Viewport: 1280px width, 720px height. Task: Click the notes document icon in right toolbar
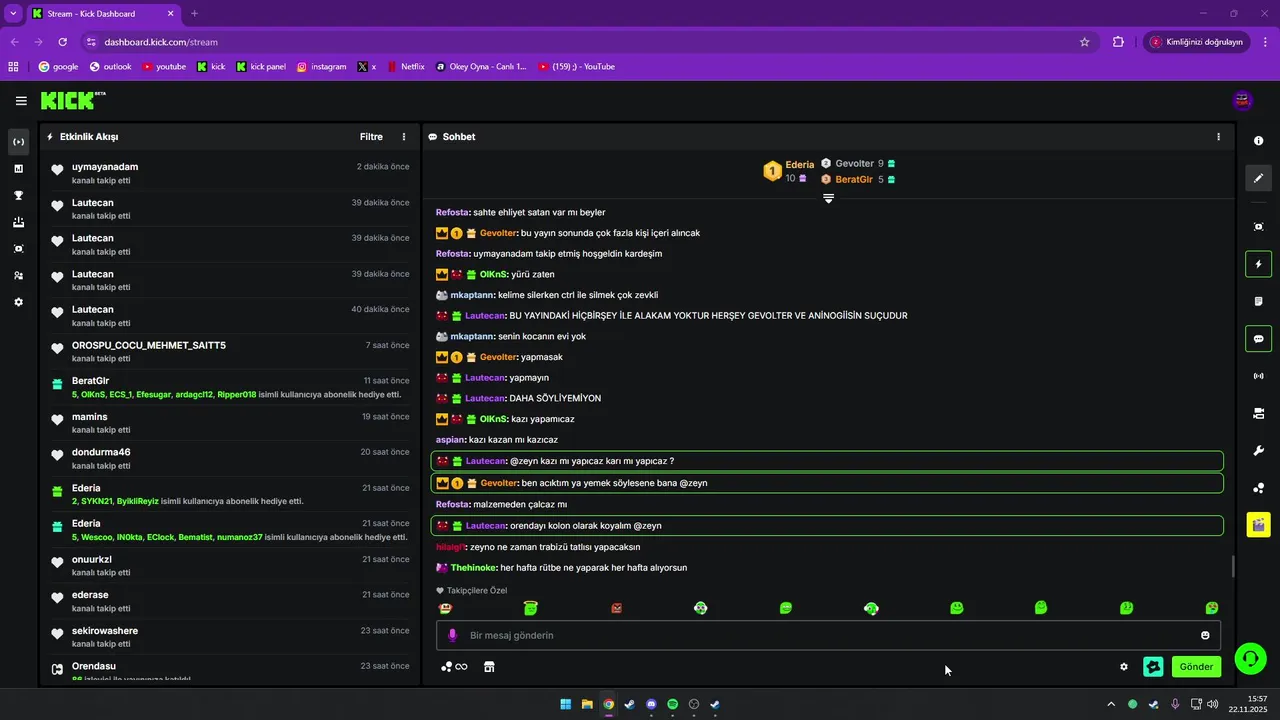click(x=1258, y=301)
